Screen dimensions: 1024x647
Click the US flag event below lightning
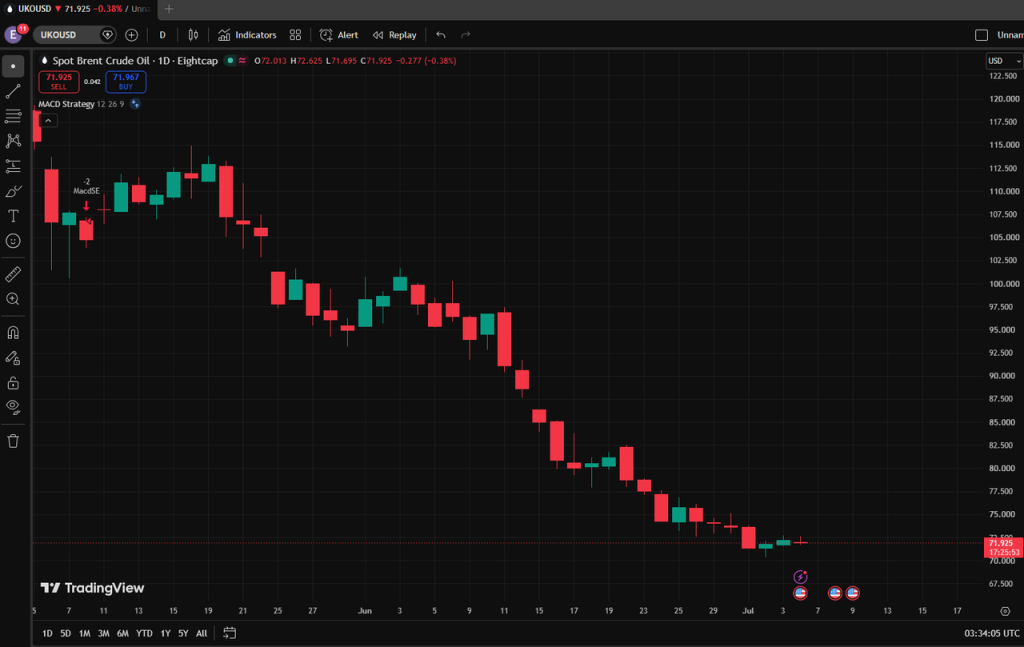pyautogui.click(x=800, y=593)
